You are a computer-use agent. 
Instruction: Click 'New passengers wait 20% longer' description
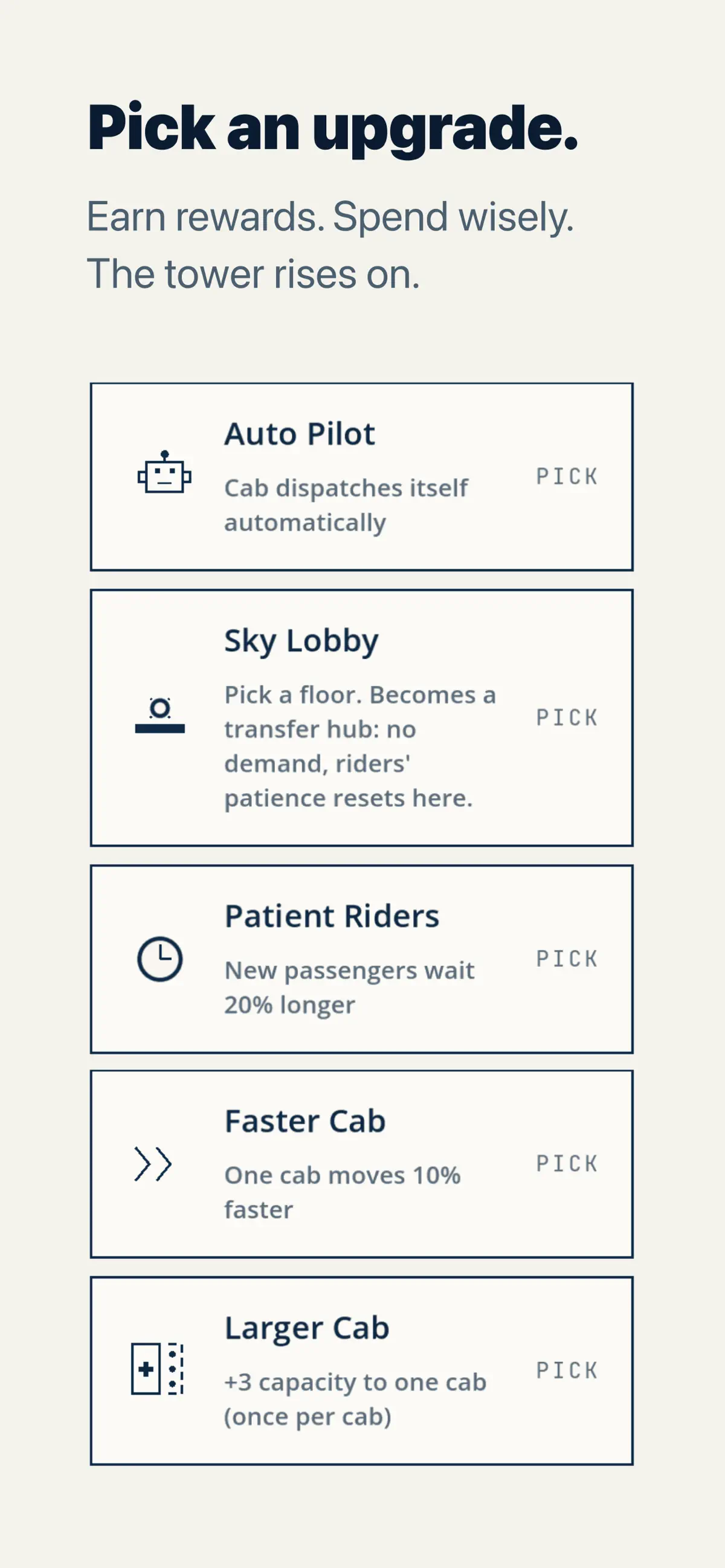pyautogui.click(x=349, y=988)
